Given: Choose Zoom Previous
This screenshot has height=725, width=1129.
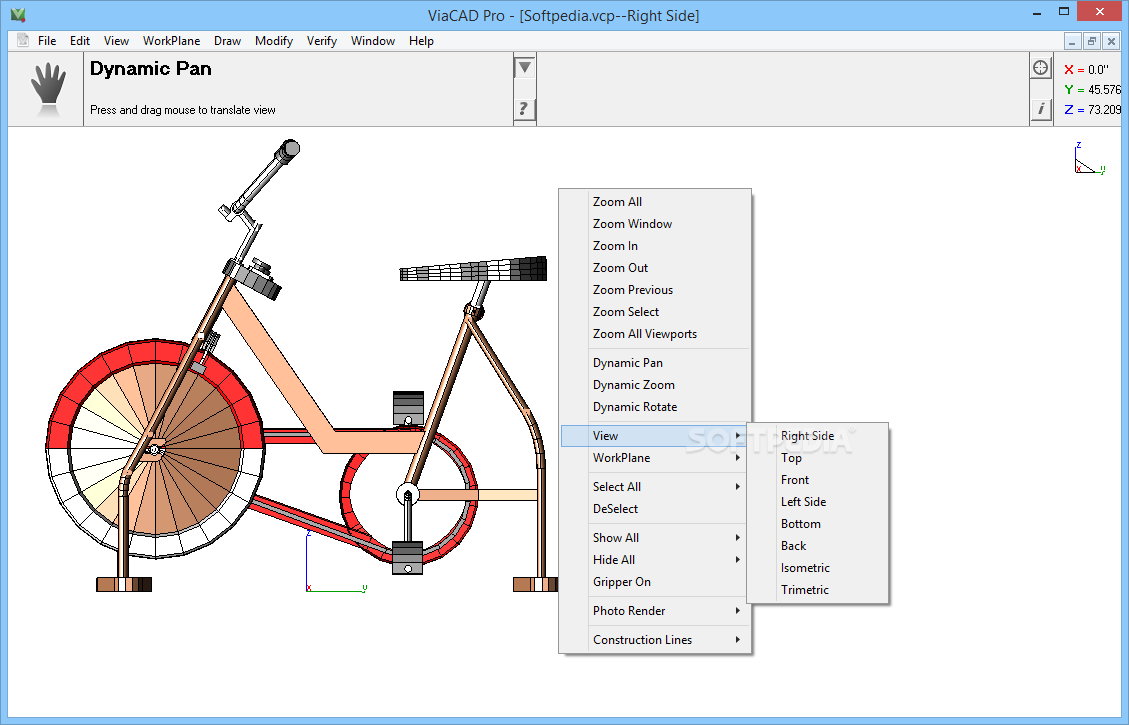Looking at the screenshot, I should pyautogui.click(x=655, y=289).
